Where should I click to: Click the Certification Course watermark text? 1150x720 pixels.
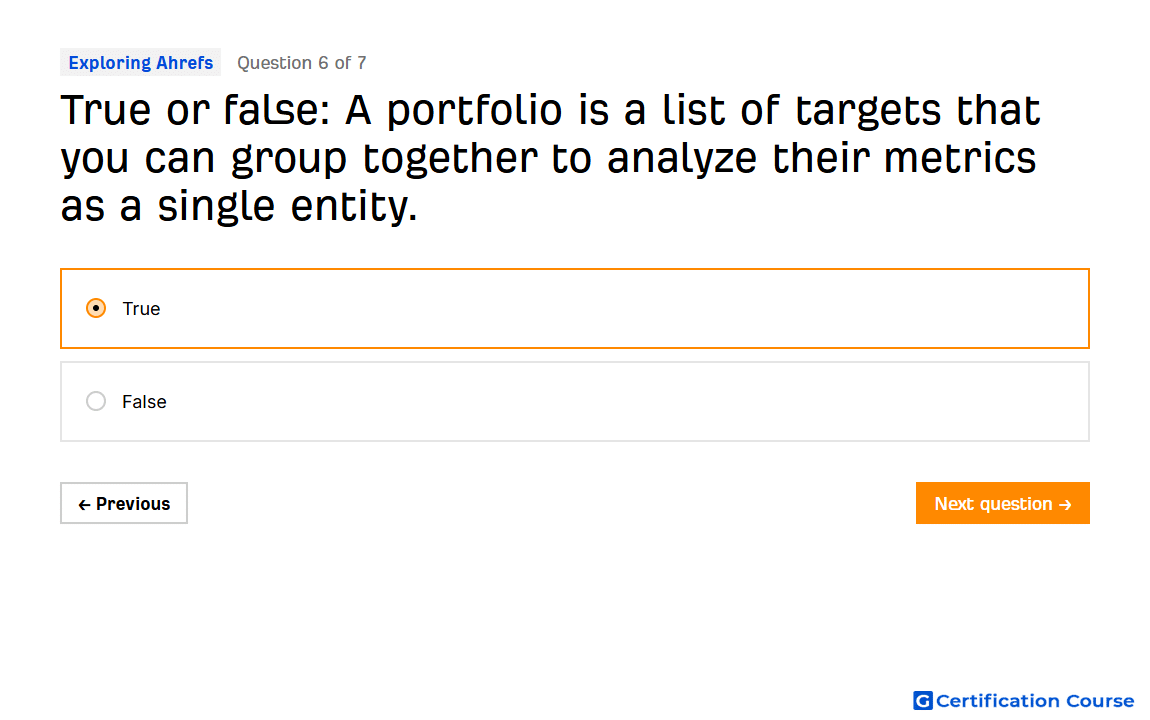(1034, 701)
